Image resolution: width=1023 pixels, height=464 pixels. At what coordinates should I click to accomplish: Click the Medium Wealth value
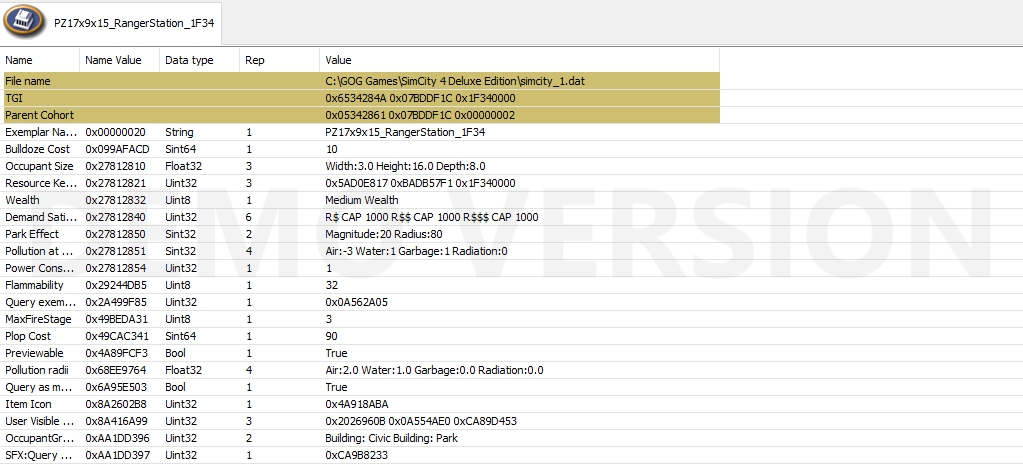tap(361, 200)
